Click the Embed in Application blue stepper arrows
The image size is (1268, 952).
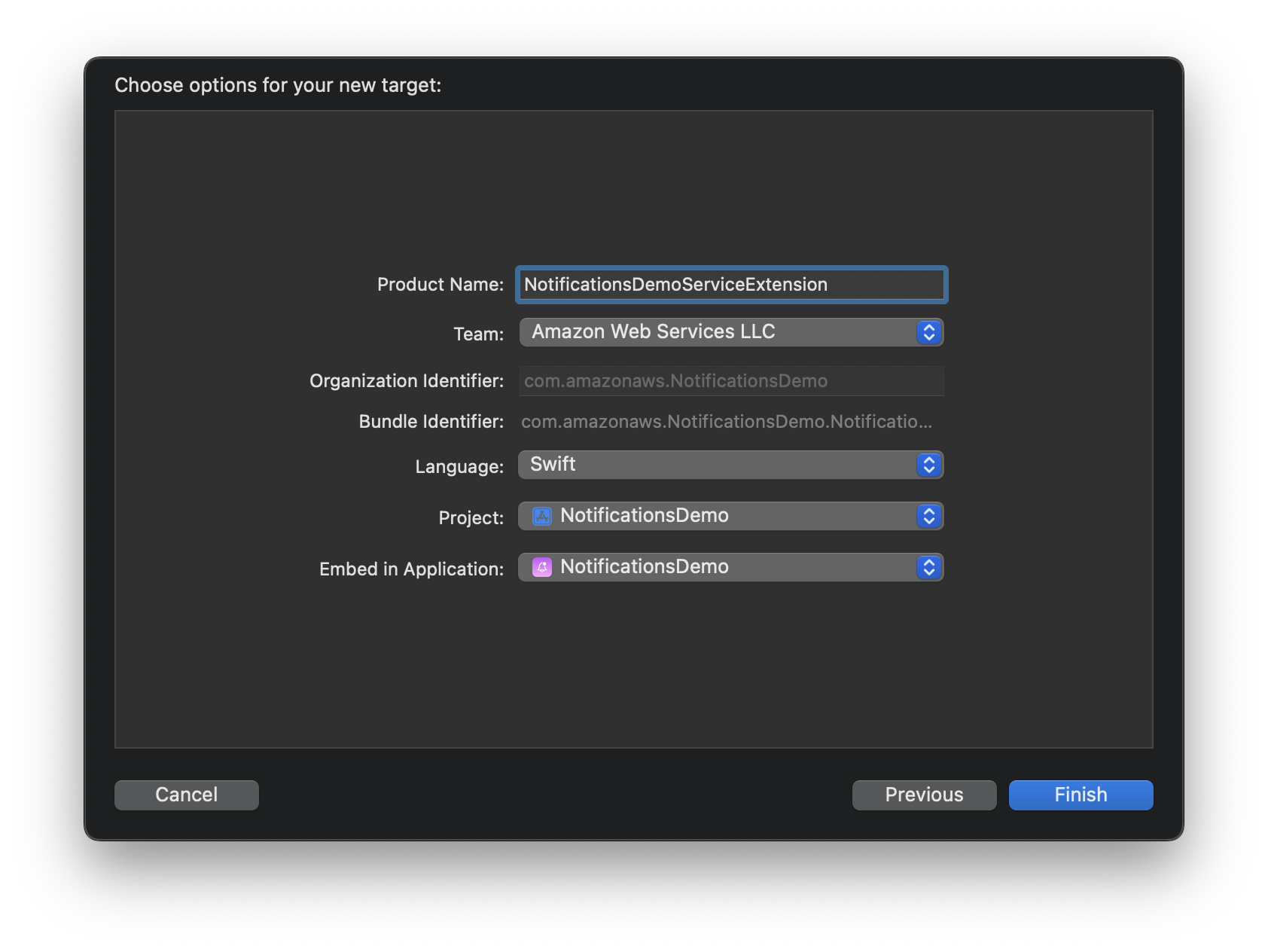click(x=929, y=567)
